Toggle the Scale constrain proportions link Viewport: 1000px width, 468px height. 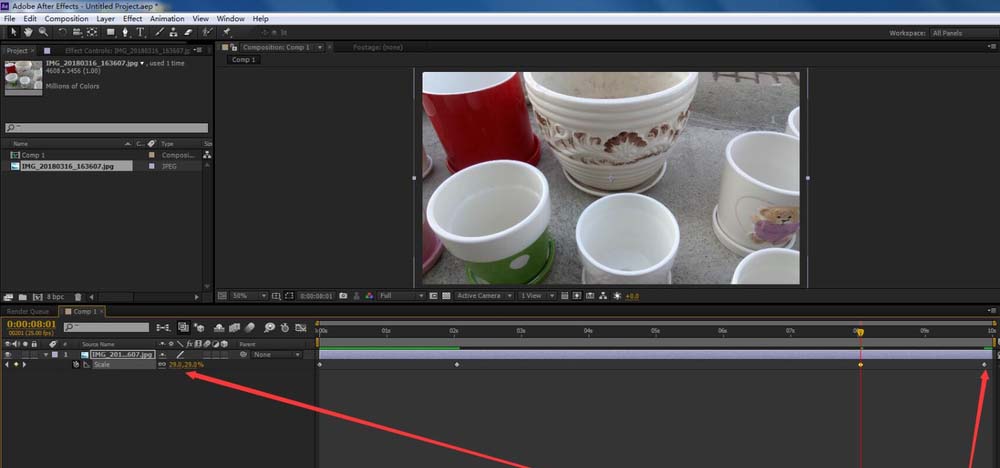(162, 365)
